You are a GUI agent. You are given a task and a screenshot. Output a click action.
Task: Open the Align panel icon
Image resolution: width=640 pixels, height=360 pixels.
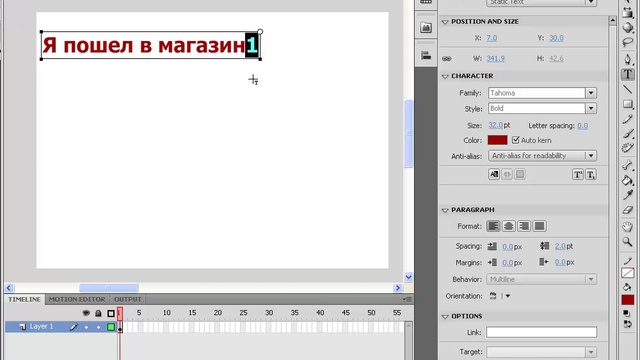[x=426, y=55]
